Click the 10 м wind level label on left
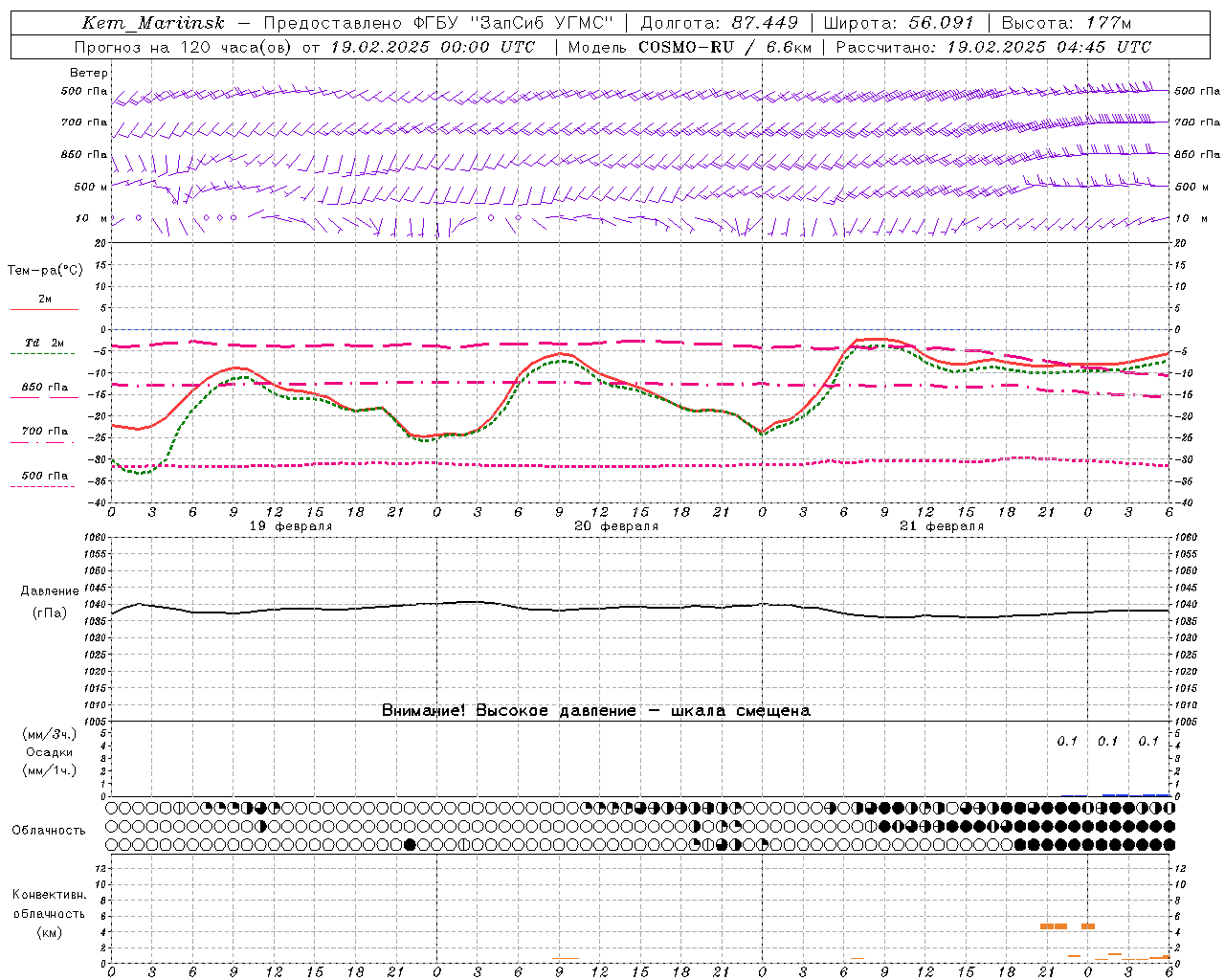This screenshot has width=1225, height=980. 91,218
